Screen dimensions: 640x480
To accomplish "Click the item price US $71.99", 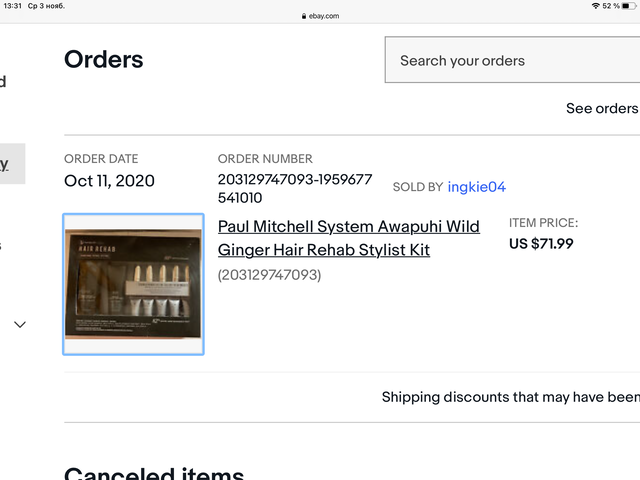I will click(541, 243).
